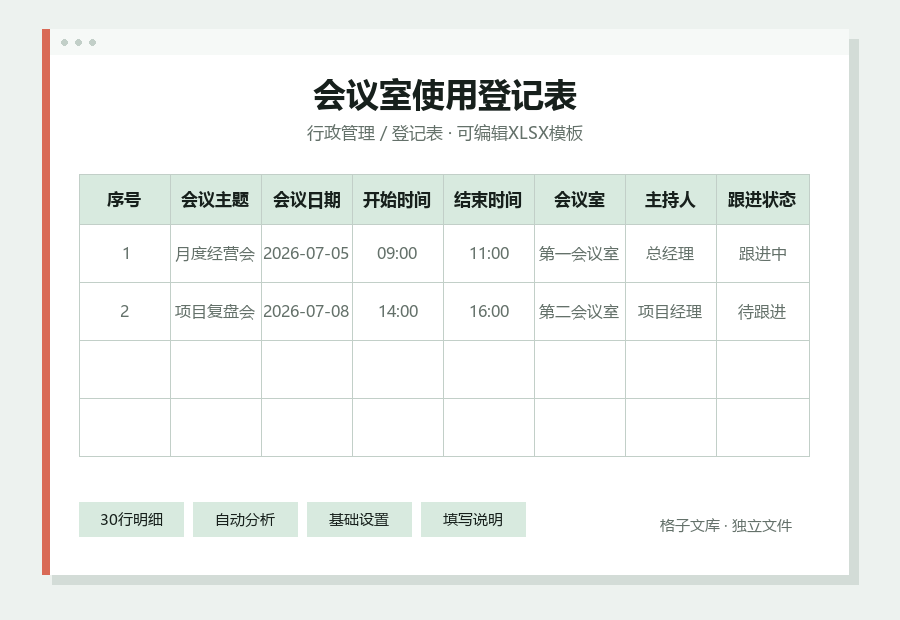Select the cell with sequence number 1

(x=125, y=254)
